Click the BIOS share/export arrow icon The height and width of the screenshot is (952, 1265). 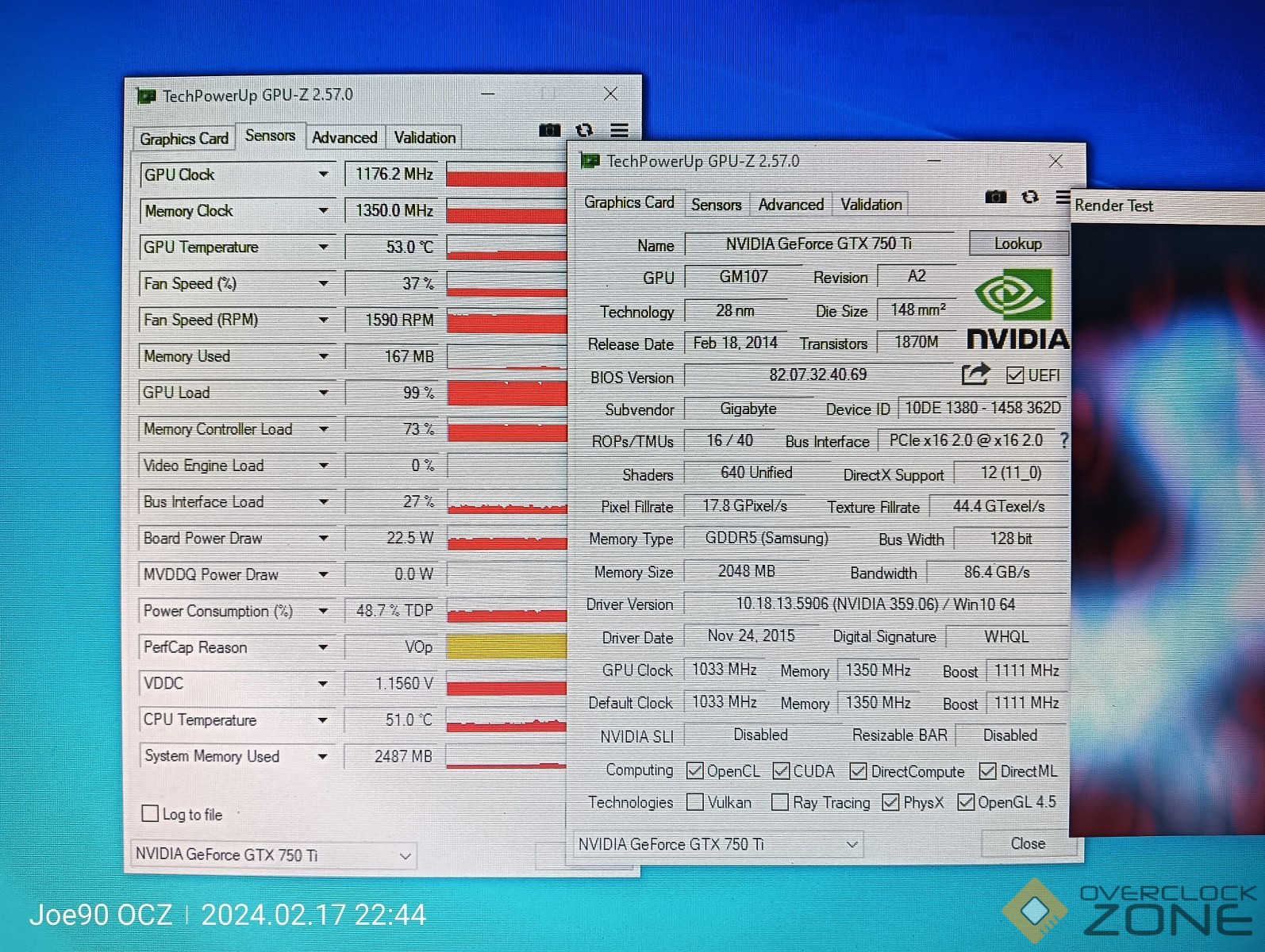(976, 374)
